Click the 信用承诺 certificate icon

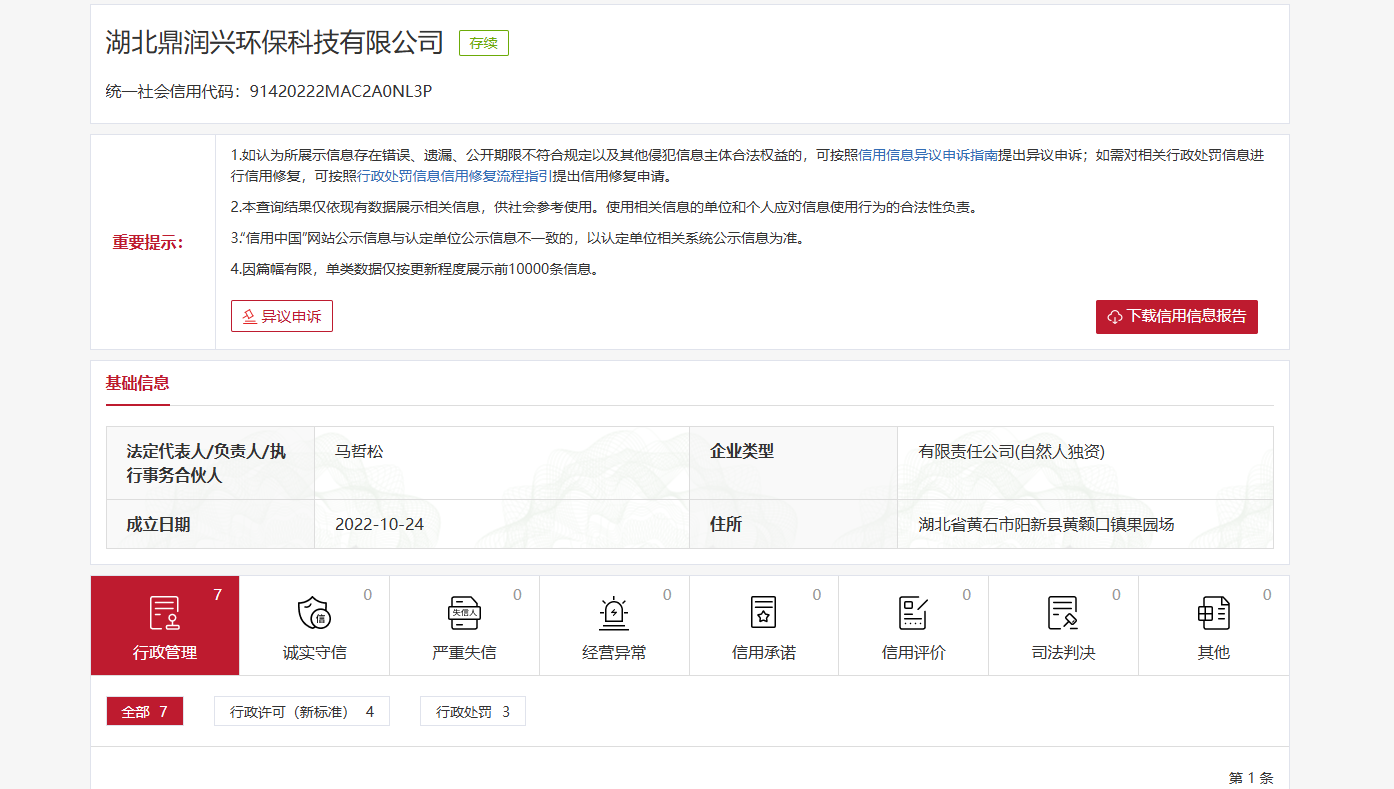coord(763,612)
